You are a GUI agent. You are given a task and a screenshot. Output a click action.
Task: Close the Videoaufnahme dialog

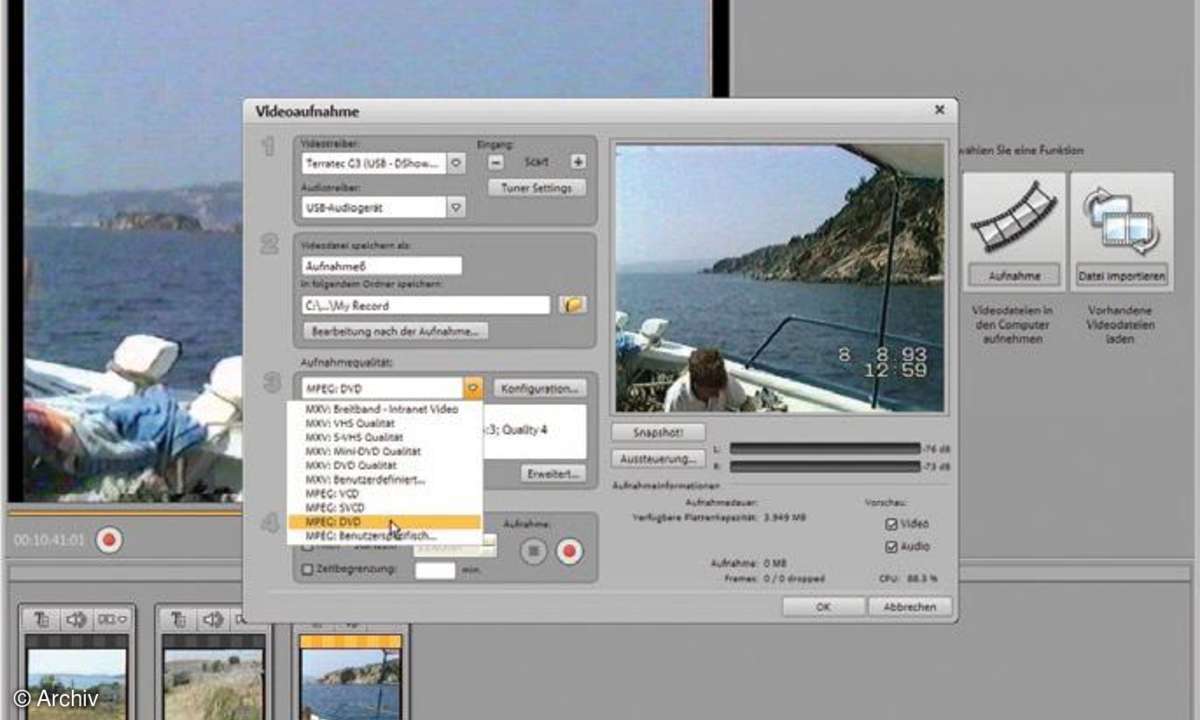[x=939, y=110]
